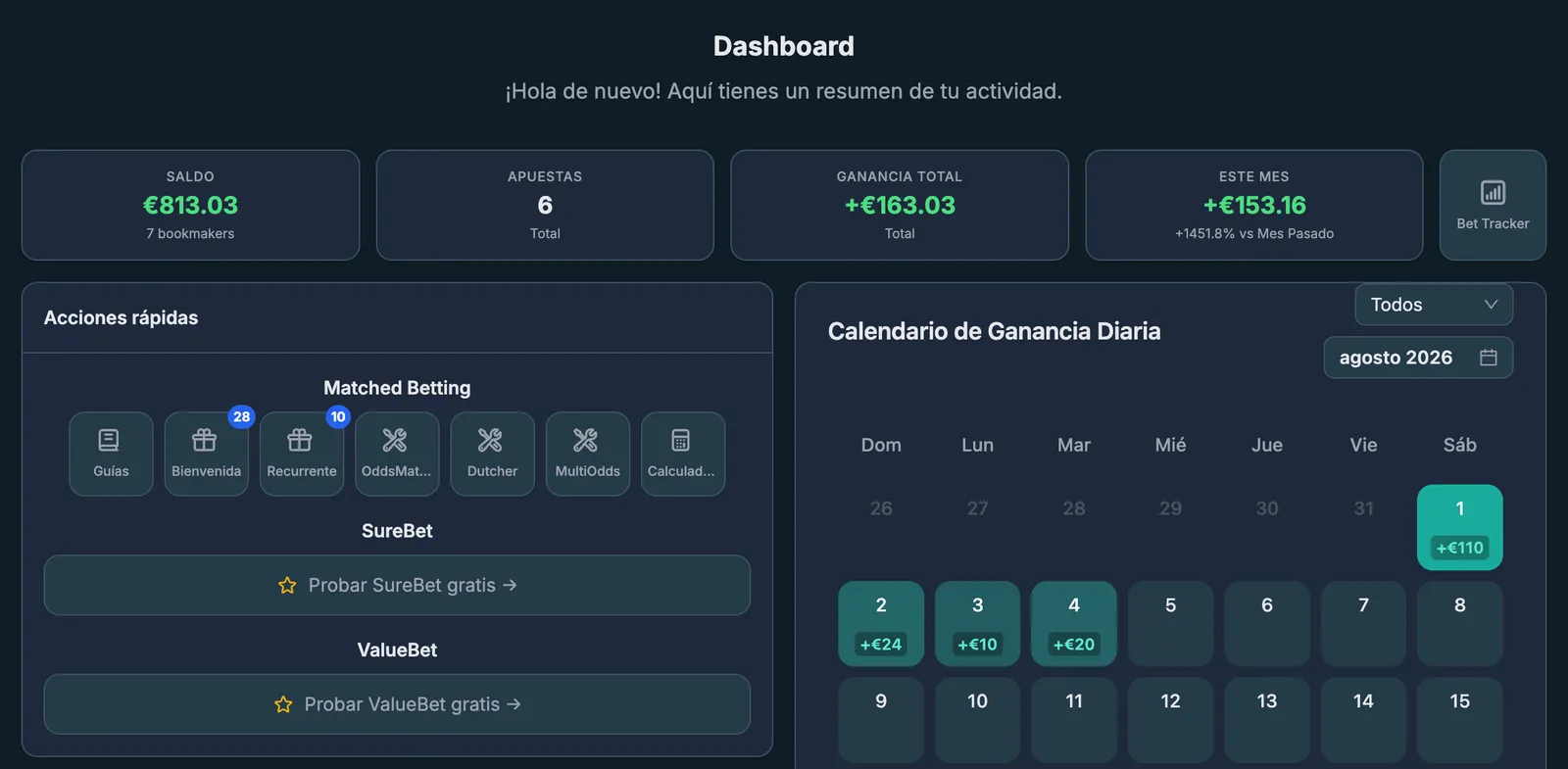
Task: Select day 4 showing +€20
Action: tap(1074, 623)
